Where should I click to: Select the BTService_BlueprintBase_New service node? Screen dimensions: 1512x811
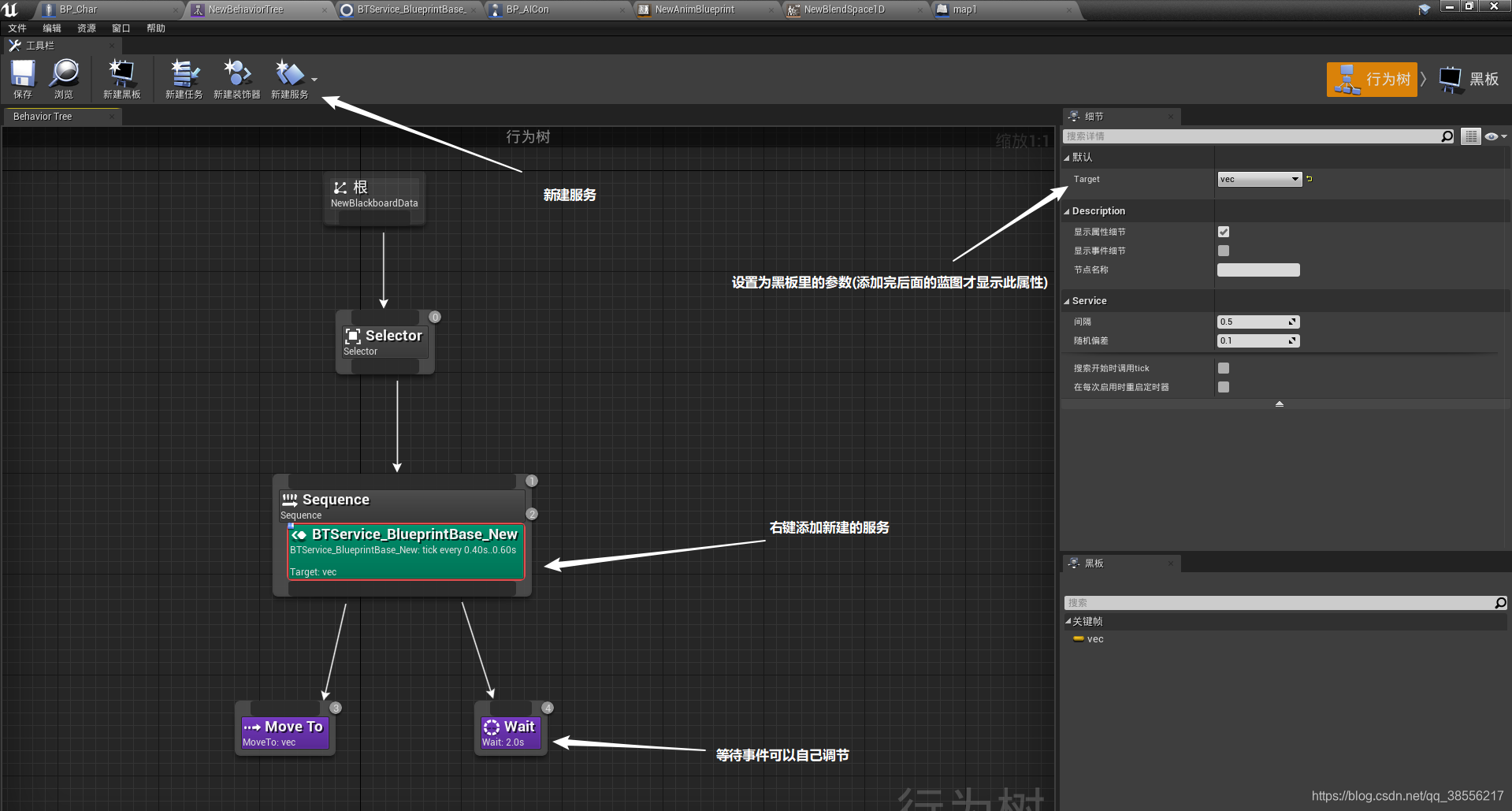[406, 552]
